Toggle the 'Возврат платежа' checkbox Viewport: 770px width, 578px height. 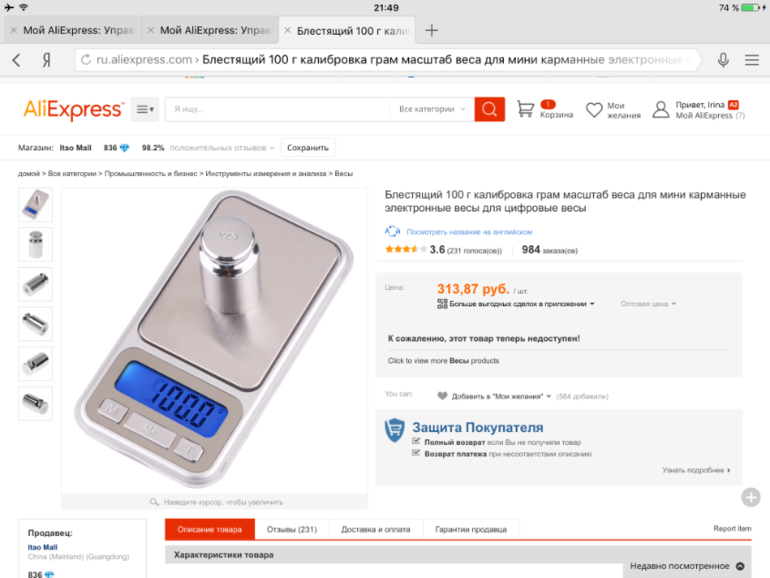click(x=416, y=453)
